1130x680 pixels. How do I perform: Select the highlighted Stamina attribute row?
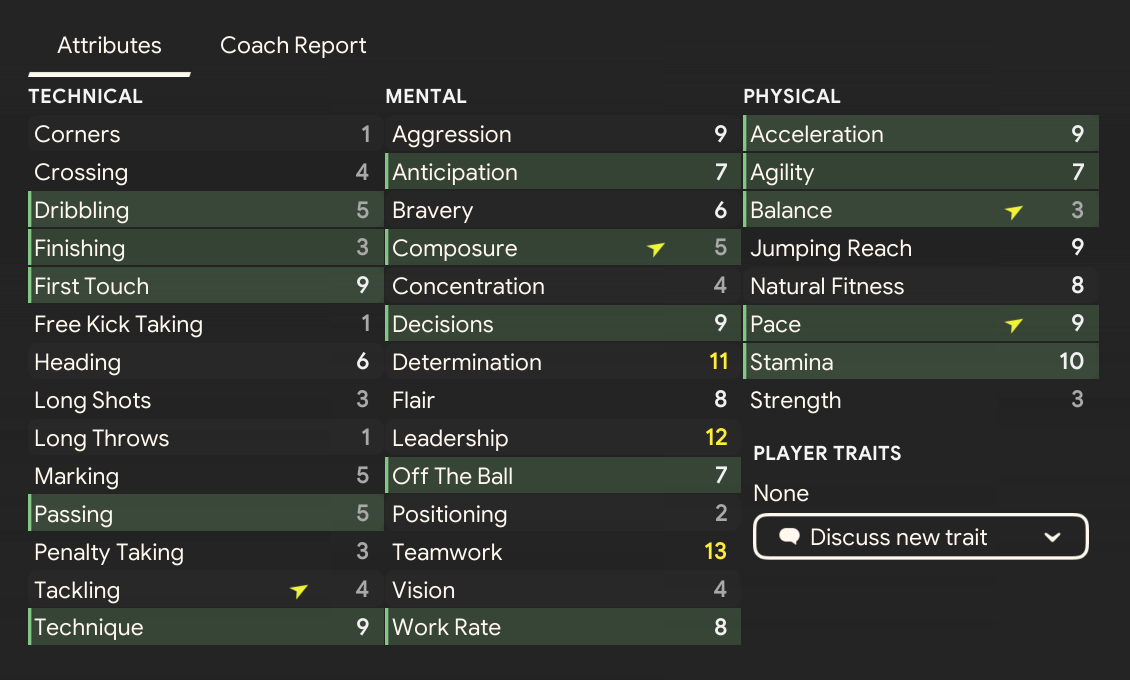coord(920,362)
